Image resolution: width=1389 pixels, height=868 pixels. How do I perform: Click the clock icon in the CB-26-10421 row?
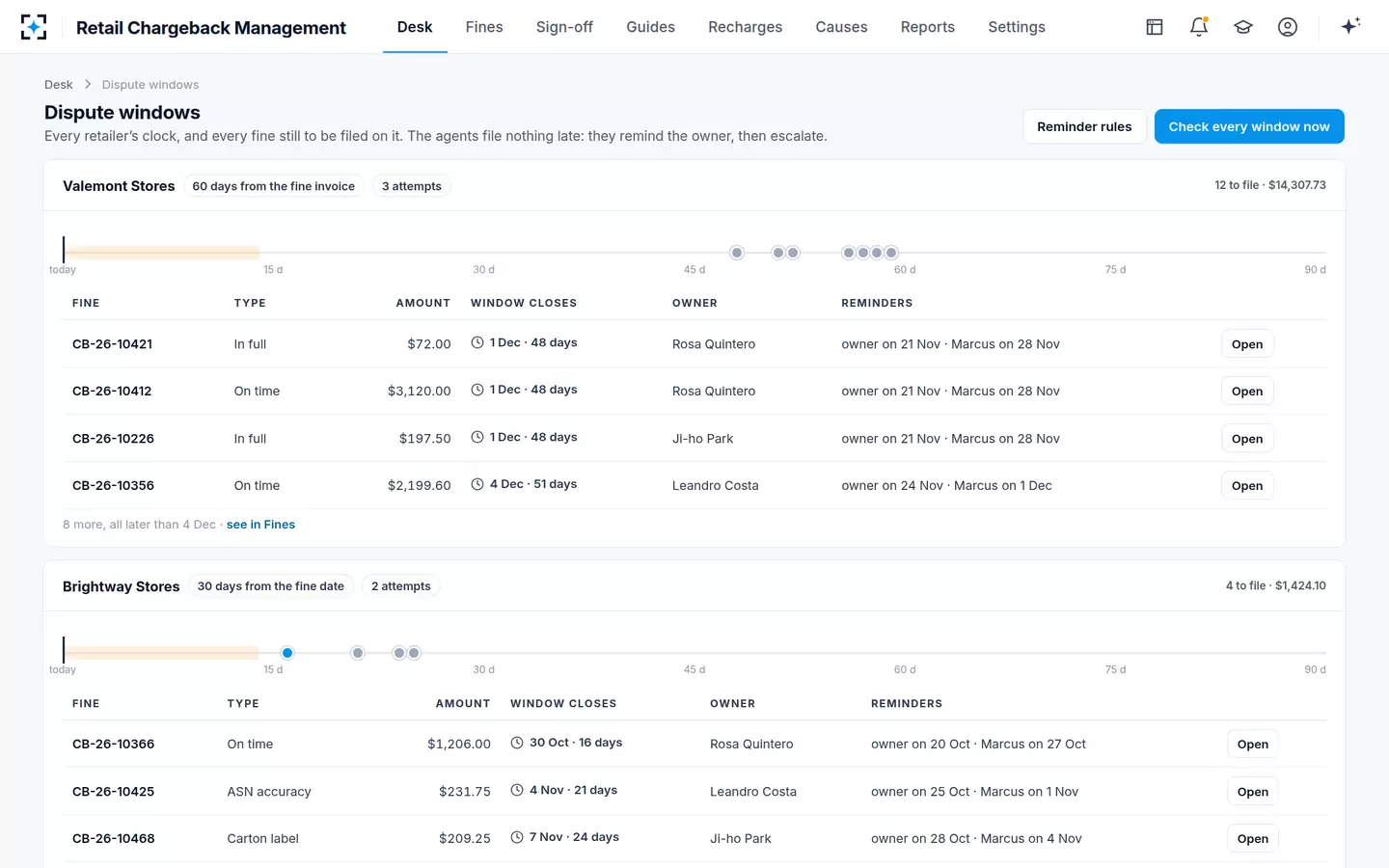point(477,342)
